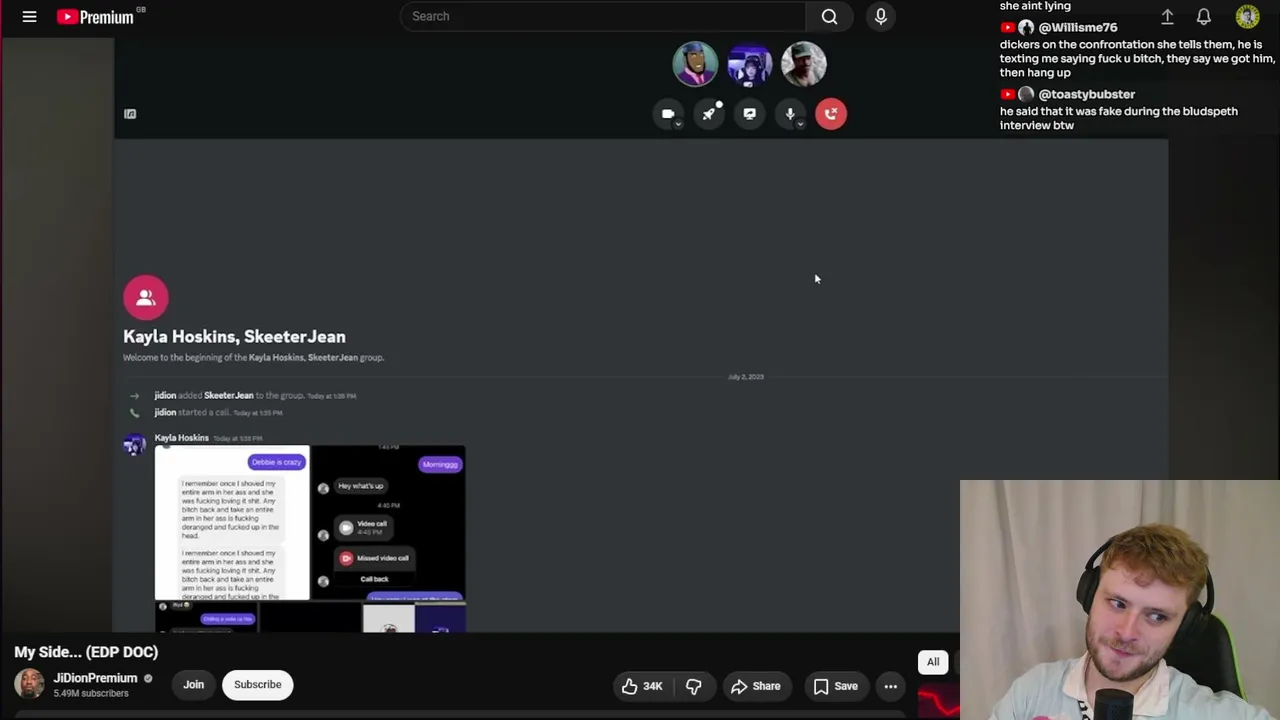Expand microphone options arrow in call
The width and height of the screenshot is (1280, 720).
click(800, 124)
